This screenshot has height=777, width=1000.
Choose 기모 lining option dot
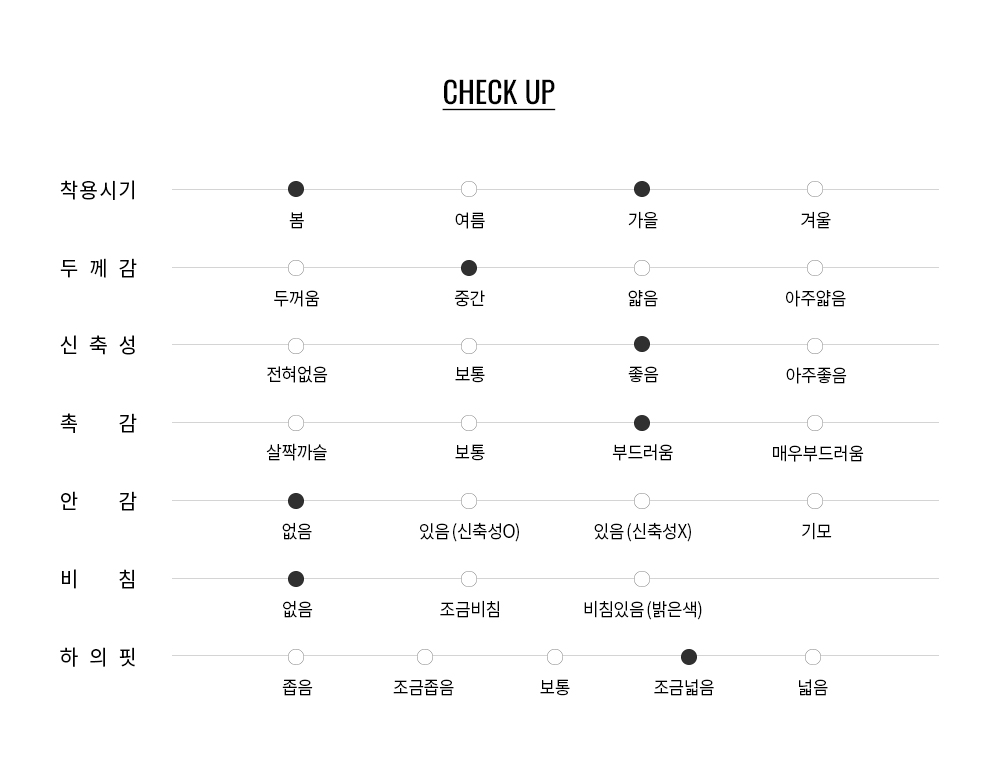pyautogui.click(x=815, y=501)
